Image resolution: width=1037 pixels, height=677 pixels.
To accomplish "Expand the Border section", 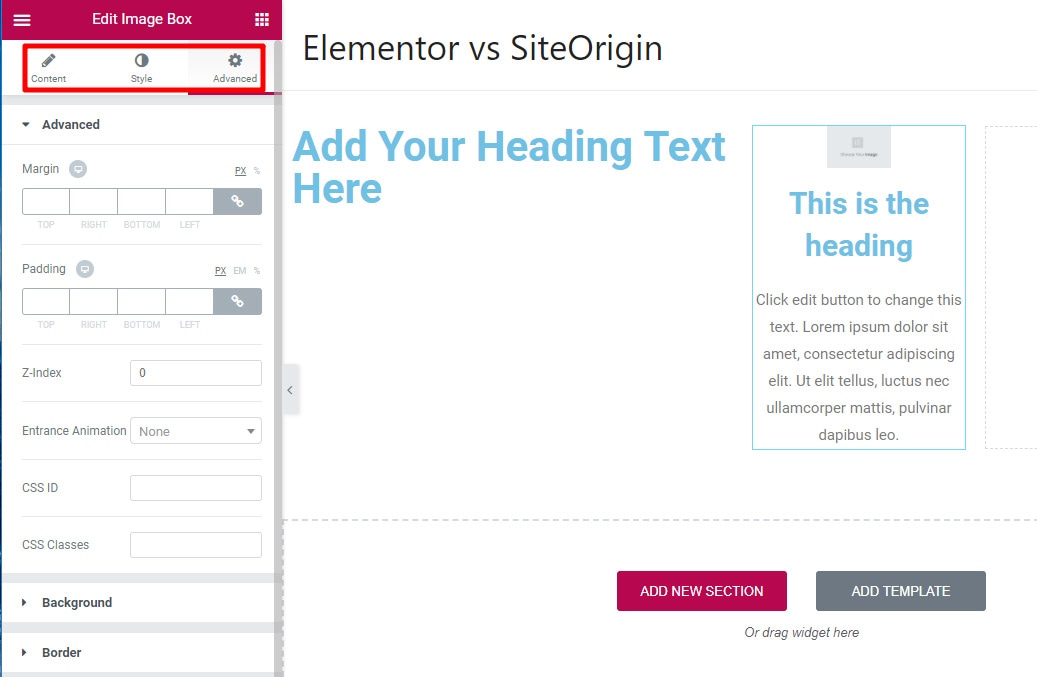I will coord(138,653).
